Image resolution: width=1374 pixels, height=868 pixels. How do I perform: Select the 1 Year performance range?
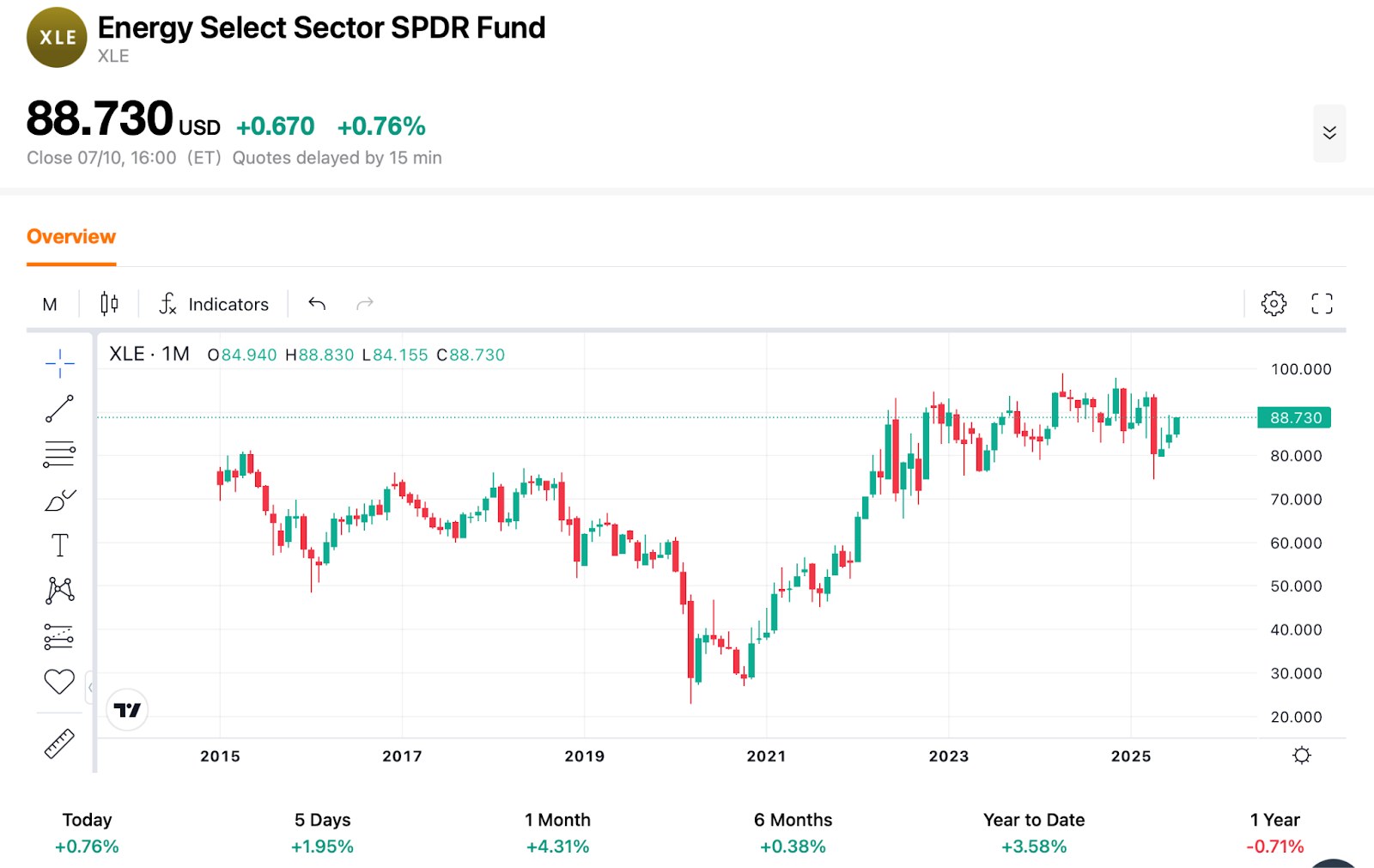click(x=1275, y=833)
